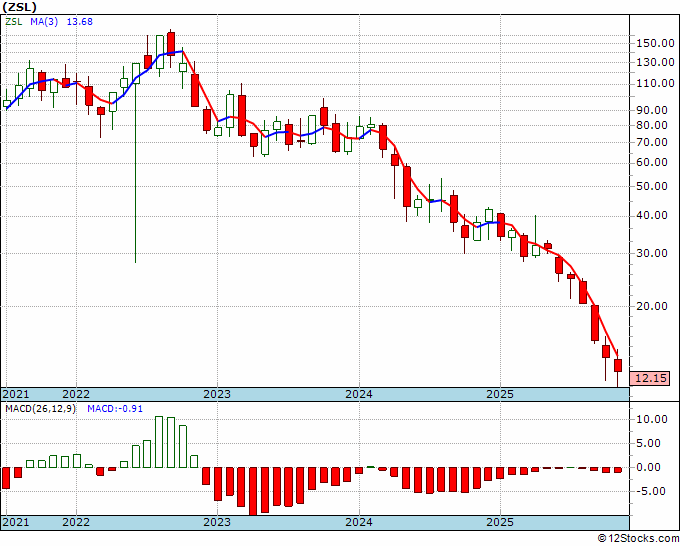Screen dimensions: 680x546
Task: Click 2024 on the MACD timeline
Action: tap(359, 522)
